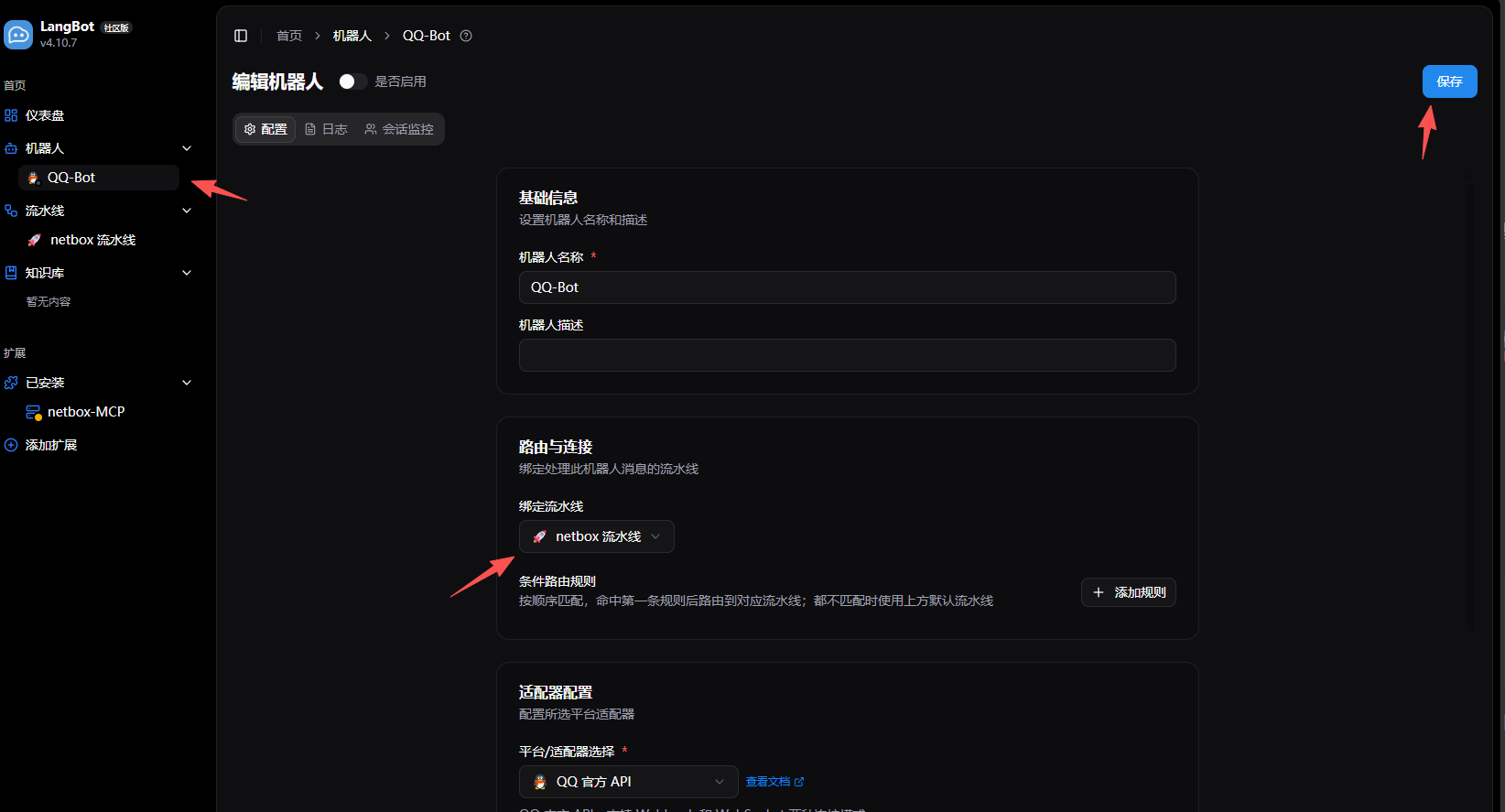Click the 知识库 book icon
This screenshot has height=812, width=1505.
[x=11, y=273]
